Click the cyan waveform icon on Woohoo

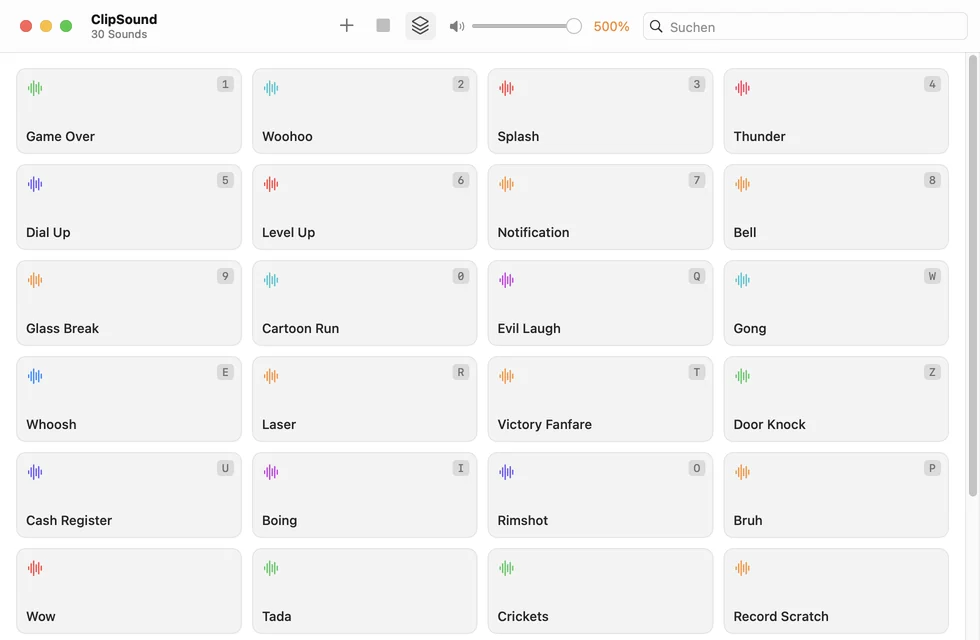click(271, 88)
